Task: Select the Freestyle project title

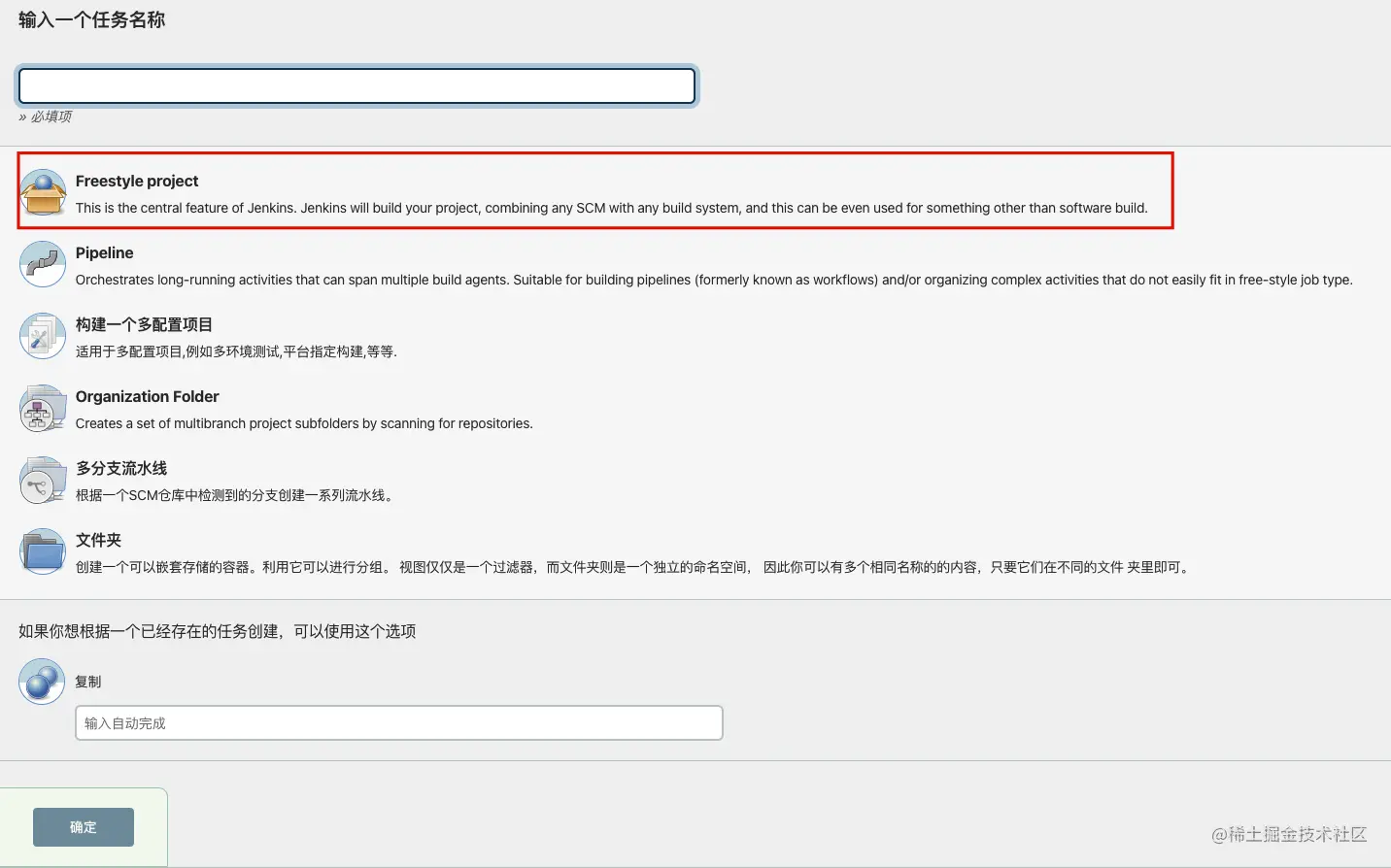Action: point(137,181)
